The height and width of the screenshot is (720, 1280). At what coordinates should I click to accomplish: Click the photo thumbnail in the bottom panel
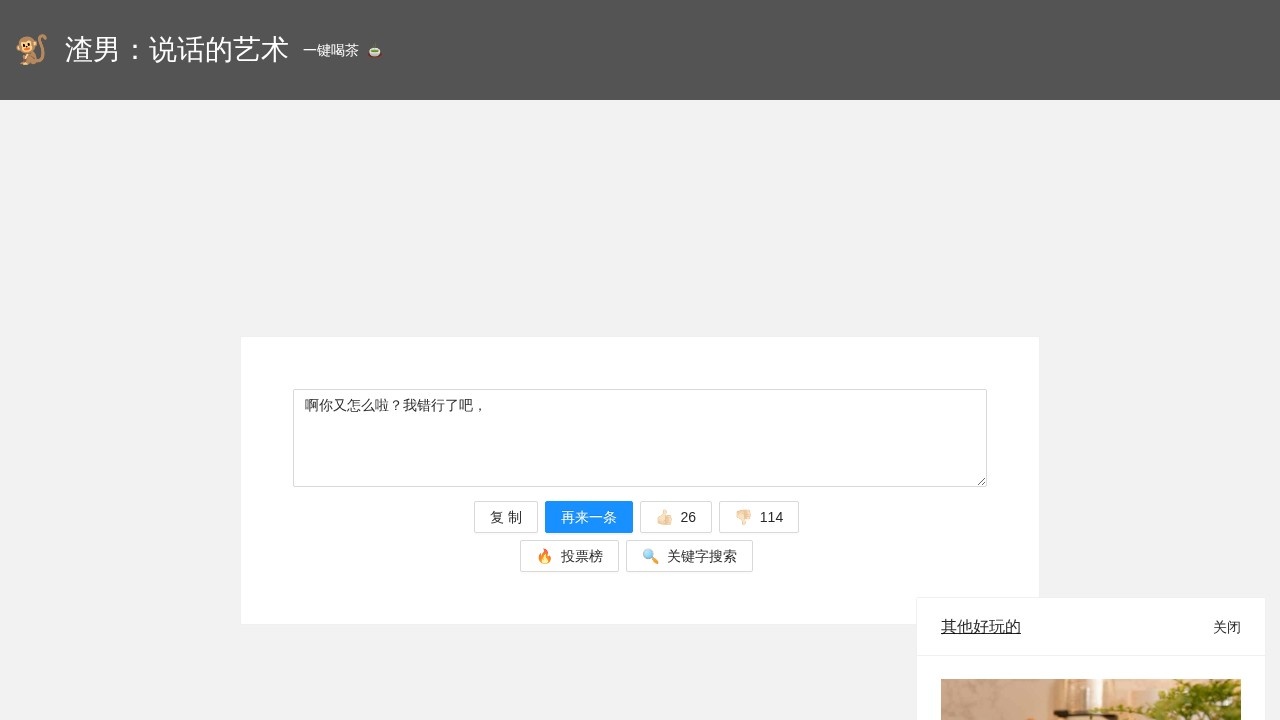1090,700
